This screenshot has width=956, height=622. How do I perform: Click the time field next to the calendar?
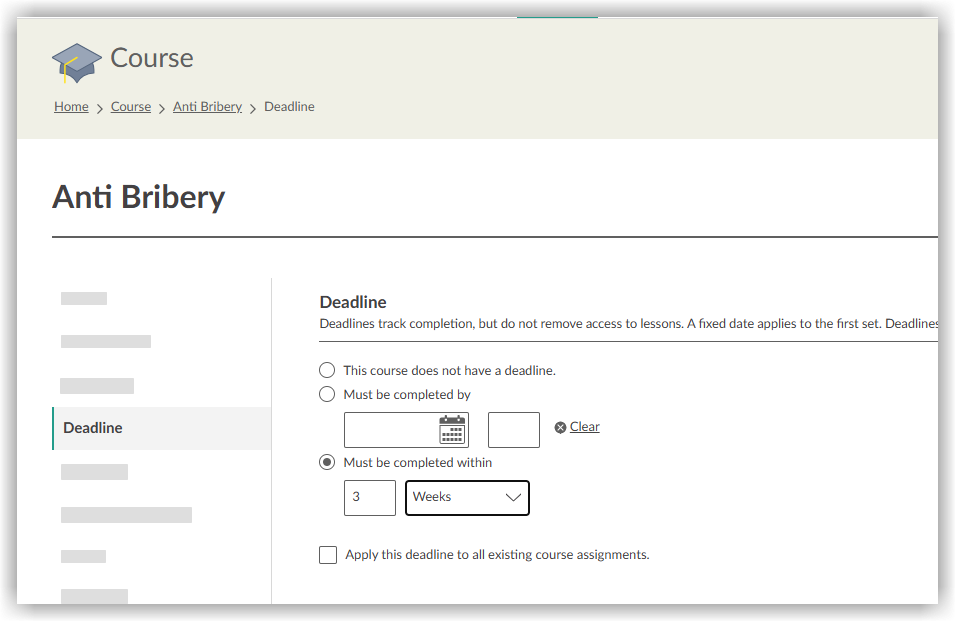pos(513,430)
